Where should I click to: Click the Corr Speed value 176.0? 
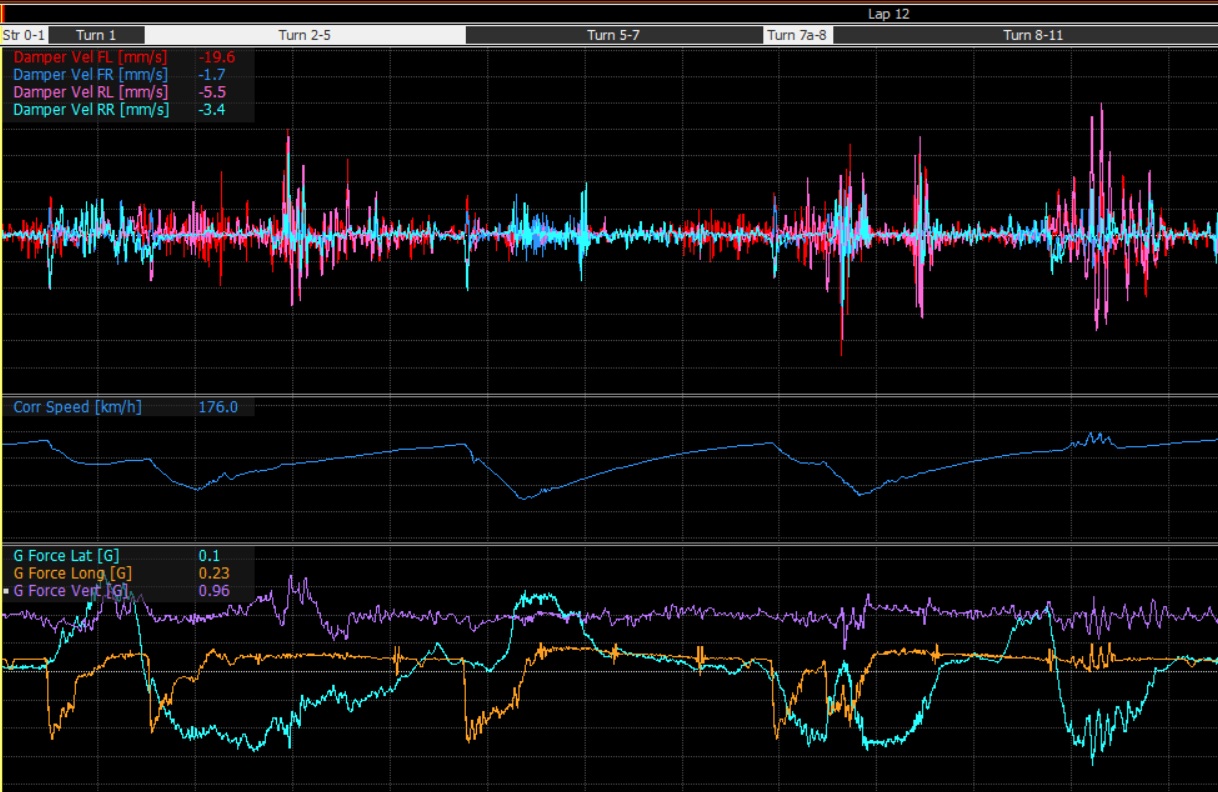click(x=218, y=407)
